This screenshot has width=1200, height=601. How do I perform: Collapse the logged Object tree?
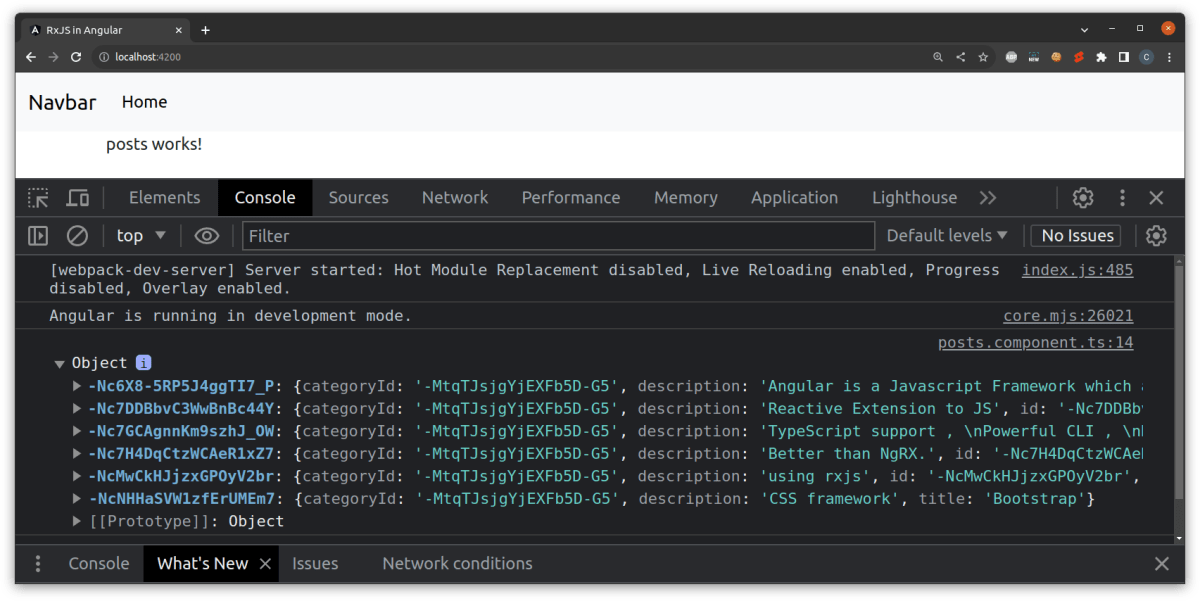click(60, 364)
